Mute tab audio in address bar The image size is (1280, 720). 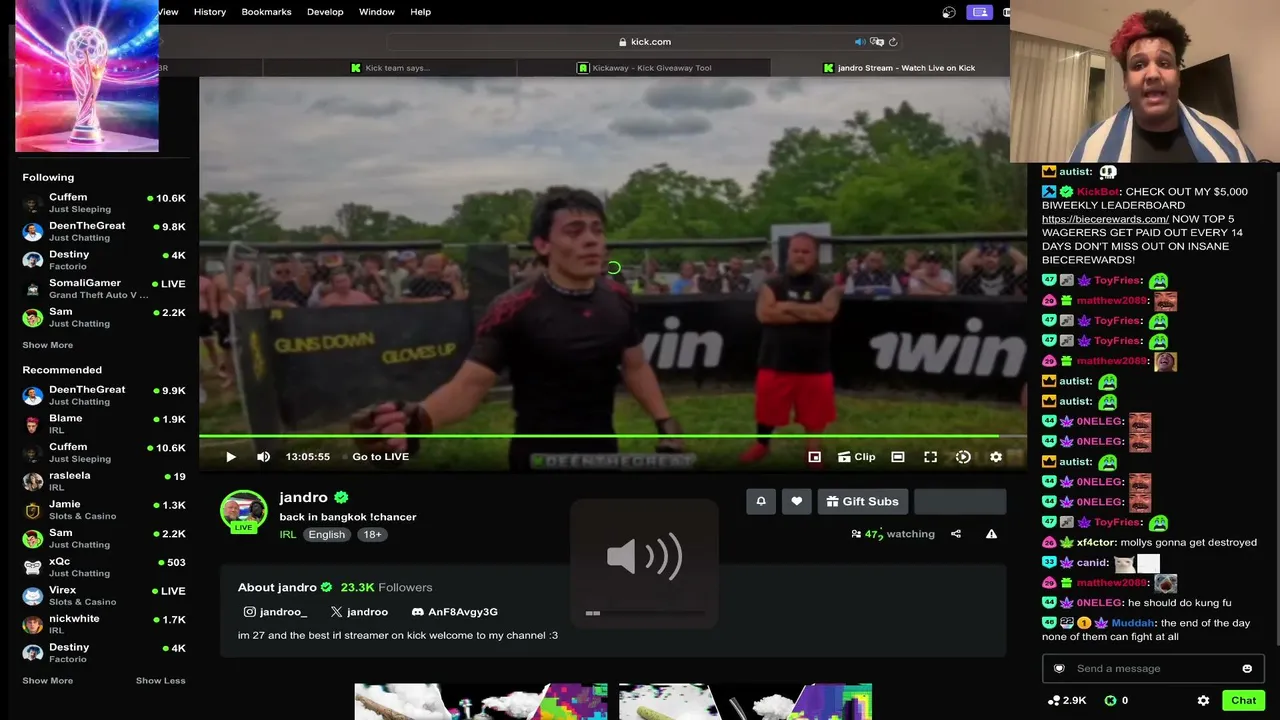[x=860, y=42]
